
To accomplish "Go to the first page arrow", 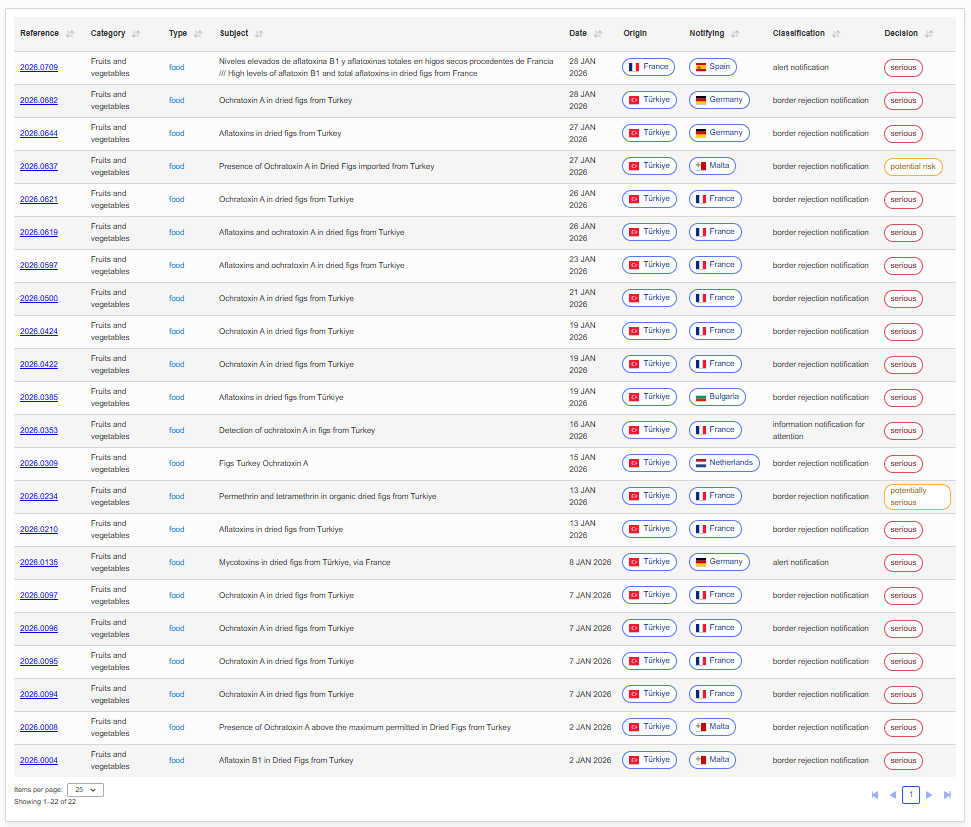I will 875,795.
